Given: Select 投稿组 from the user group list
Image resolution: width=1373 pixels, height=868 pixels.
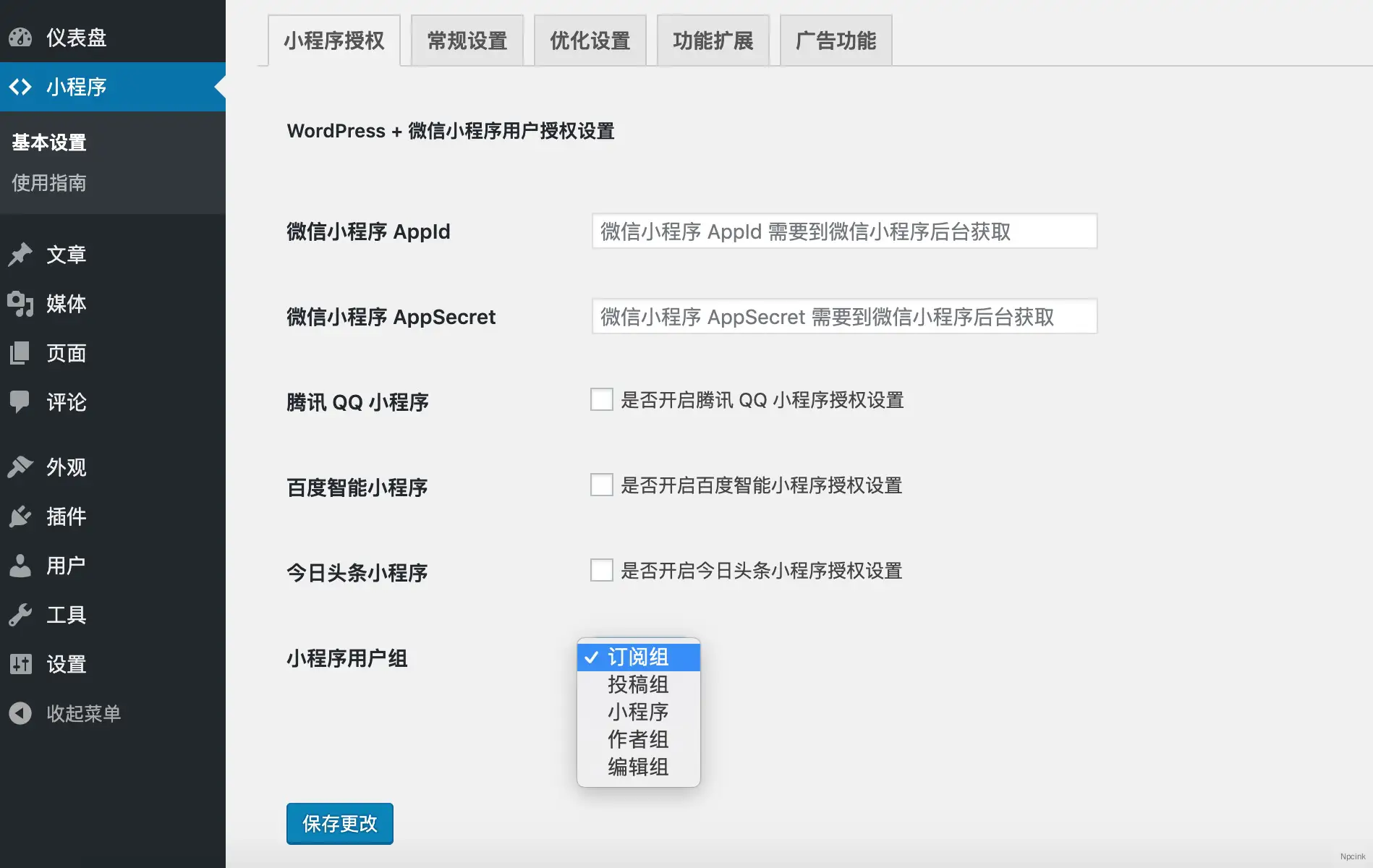Looking at the screenshot, I should click(637, 684).
